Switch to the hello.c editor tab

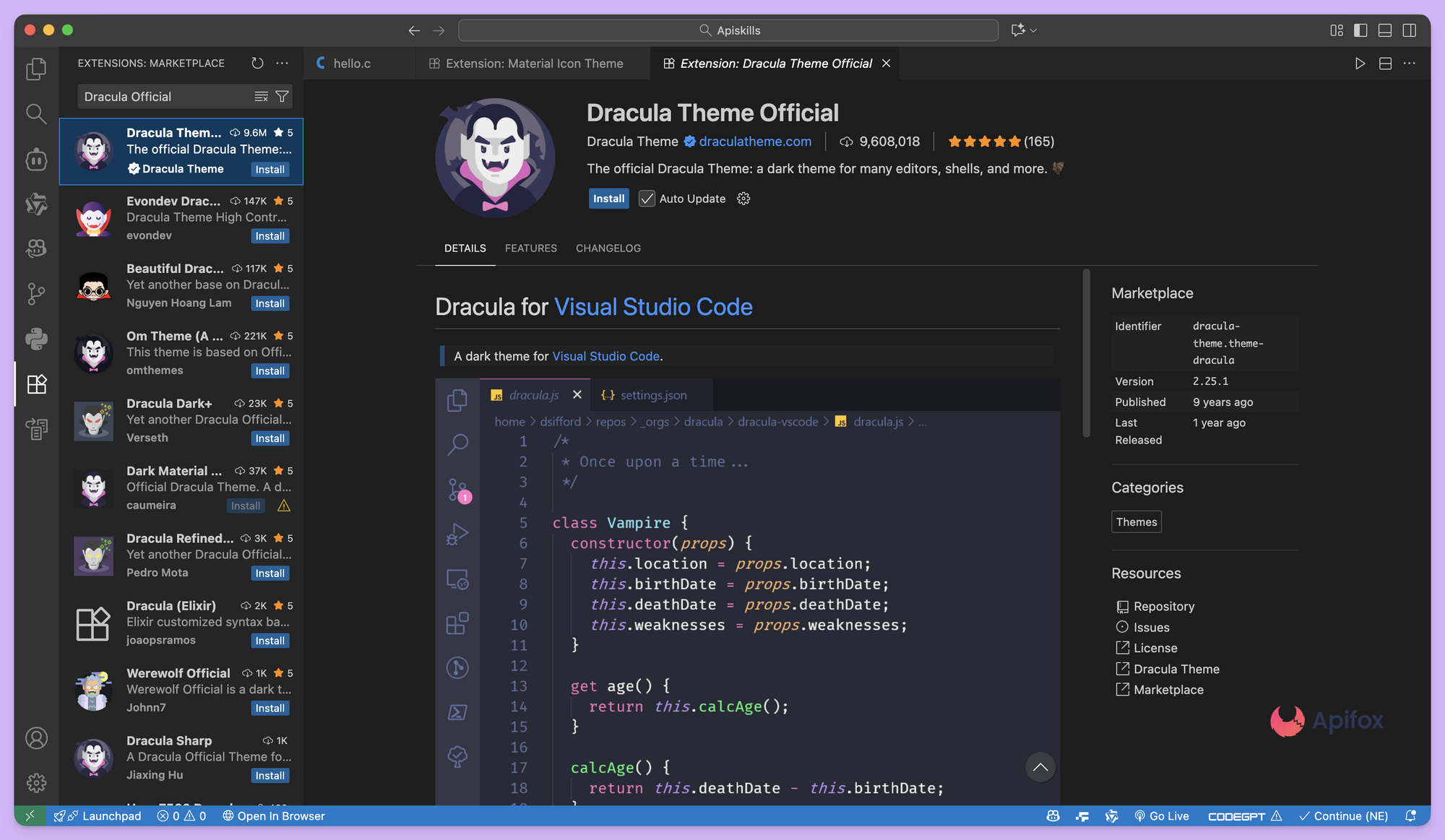tap(352, 64)
